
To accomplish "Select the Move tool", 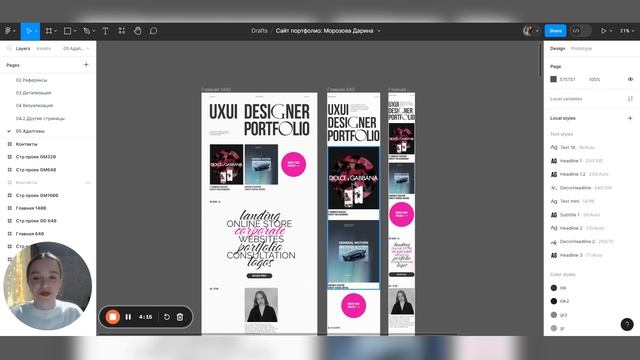I will [28, 31].
